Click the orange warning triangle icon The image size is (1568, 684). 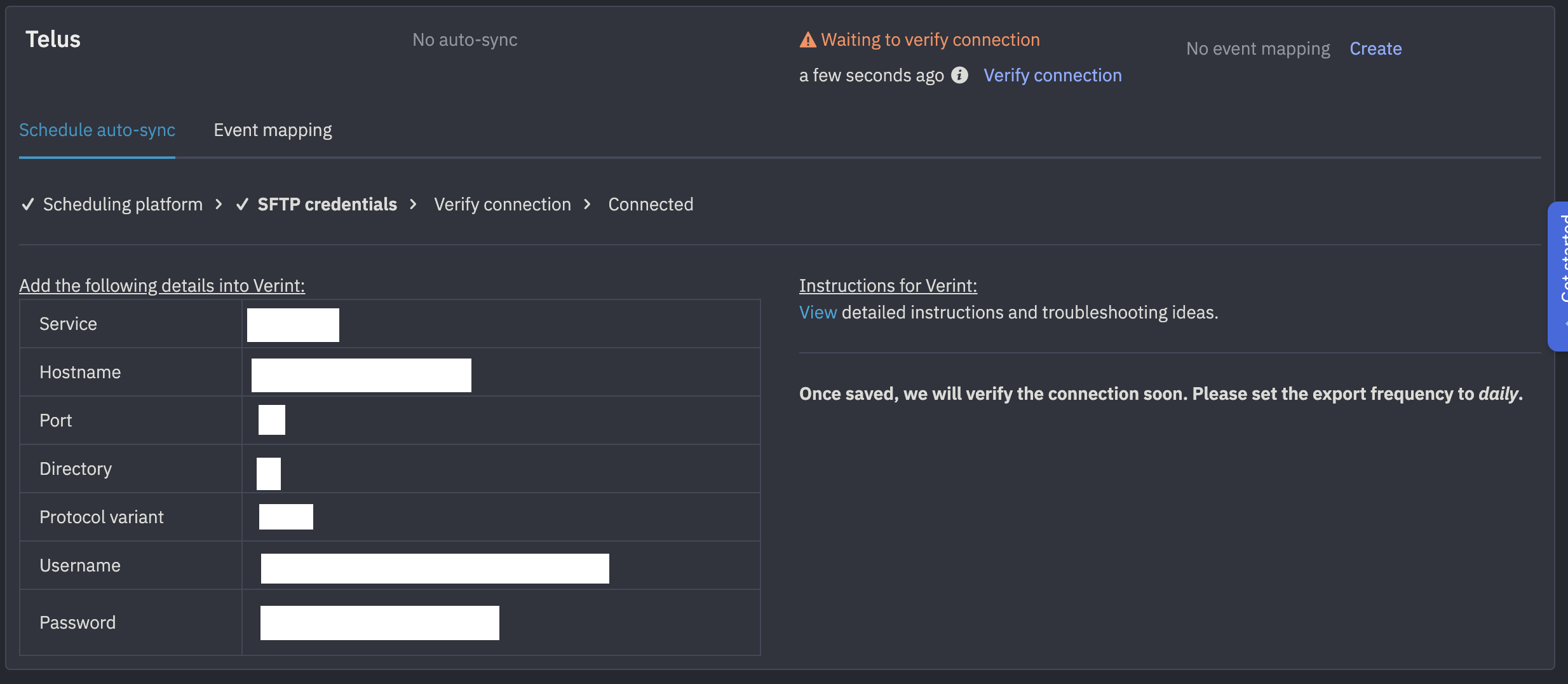tap(807, 39)
